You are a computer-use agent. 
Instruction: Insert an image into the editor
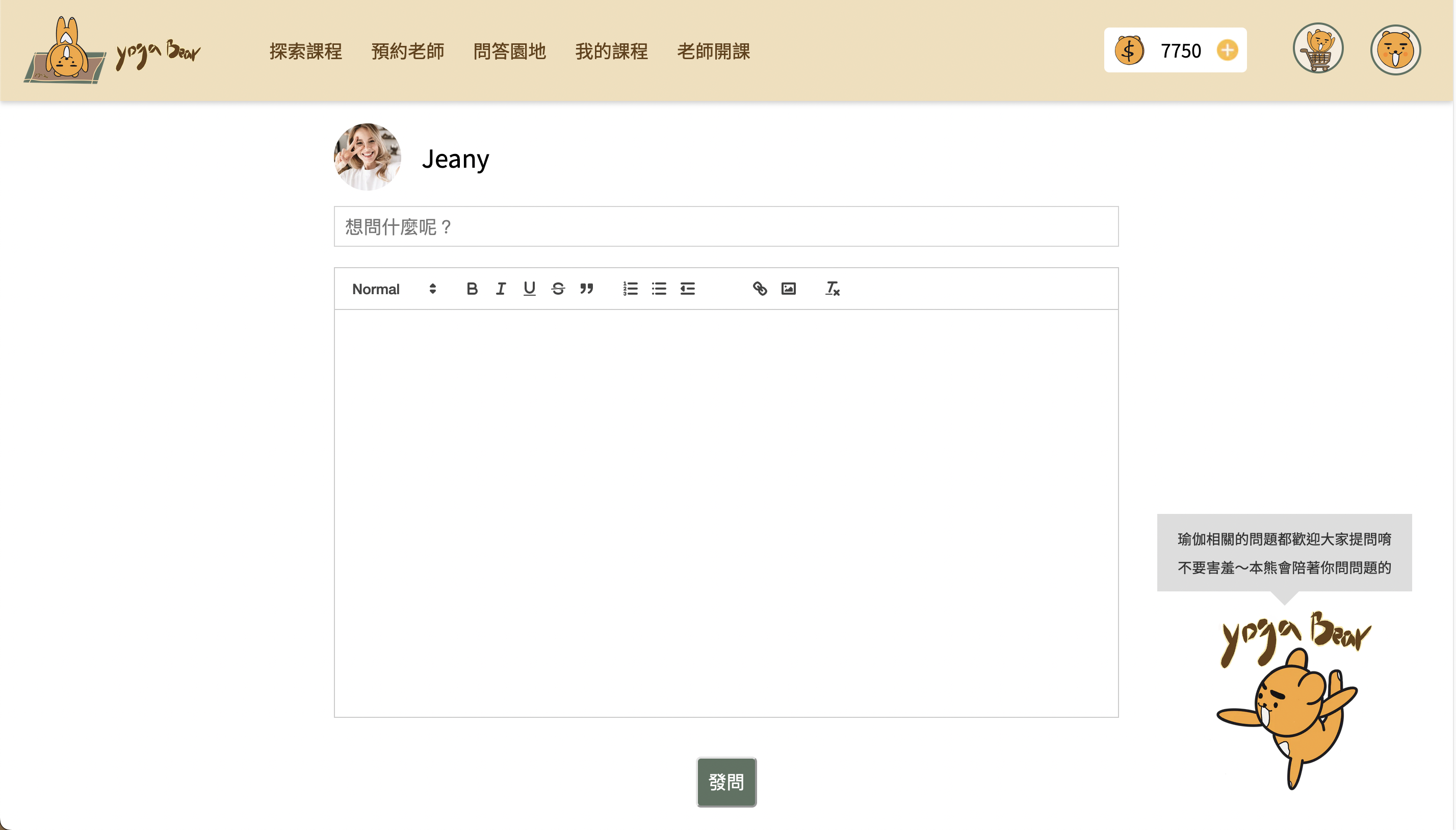tap(788, 289)
